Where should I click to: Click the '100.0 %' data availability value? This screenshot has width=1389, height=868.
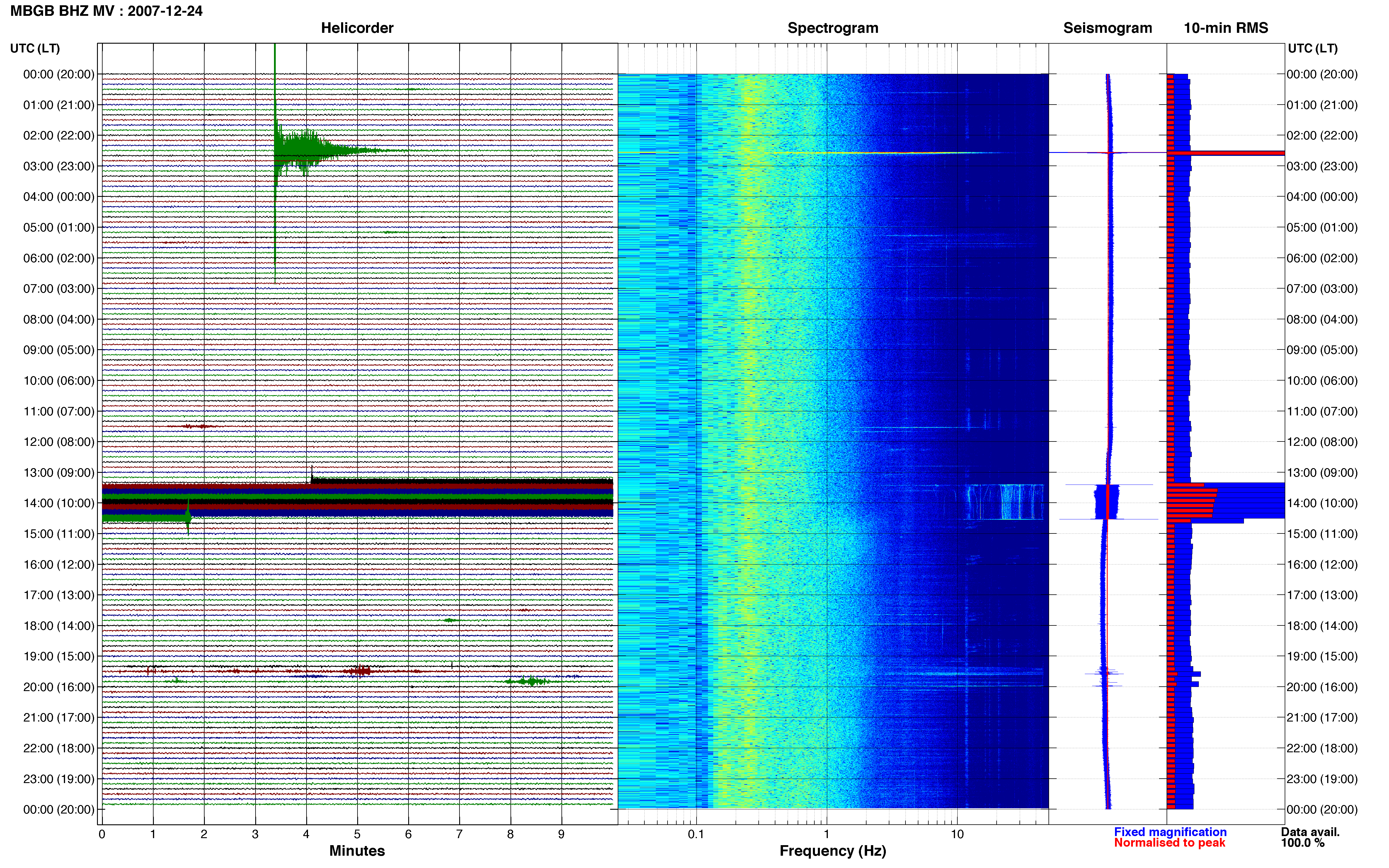click(1302, 843)
